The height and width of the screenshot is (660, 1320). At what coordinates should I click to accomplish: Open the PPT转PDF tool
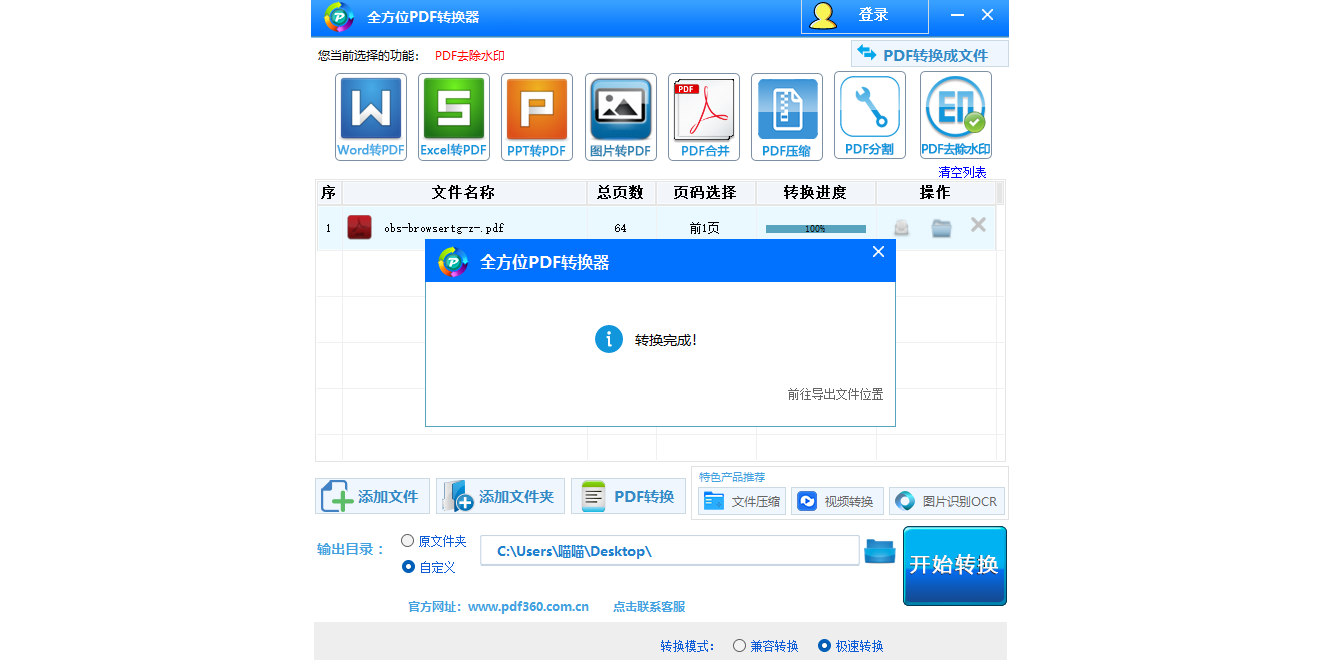click(537, 115)
